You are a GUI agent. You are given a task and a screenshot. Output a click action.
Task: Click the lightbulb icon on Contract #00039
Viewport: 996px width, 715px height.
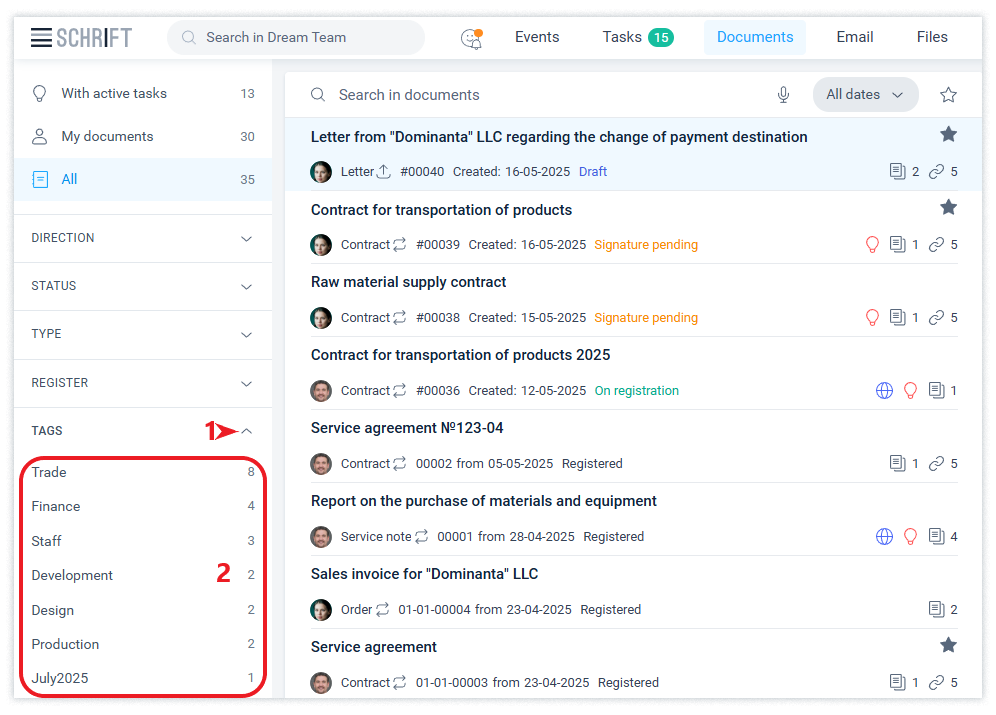872,245
